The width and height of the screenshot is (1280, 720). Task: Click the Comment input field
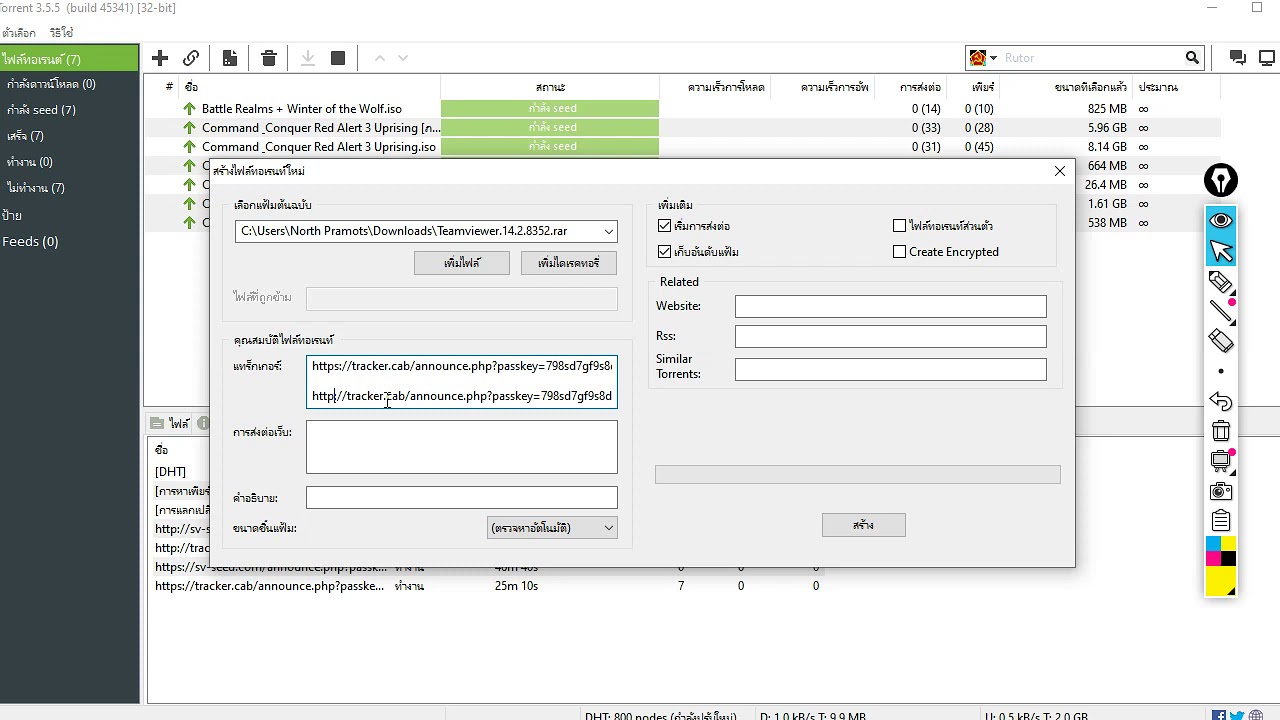(462, 498)
